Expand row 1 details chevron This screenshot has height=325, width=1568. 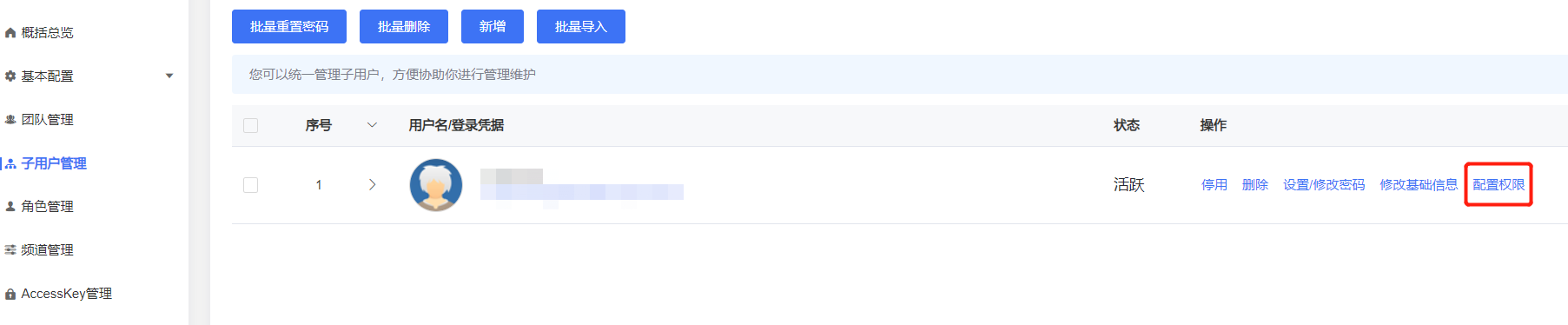click(372, 185)
